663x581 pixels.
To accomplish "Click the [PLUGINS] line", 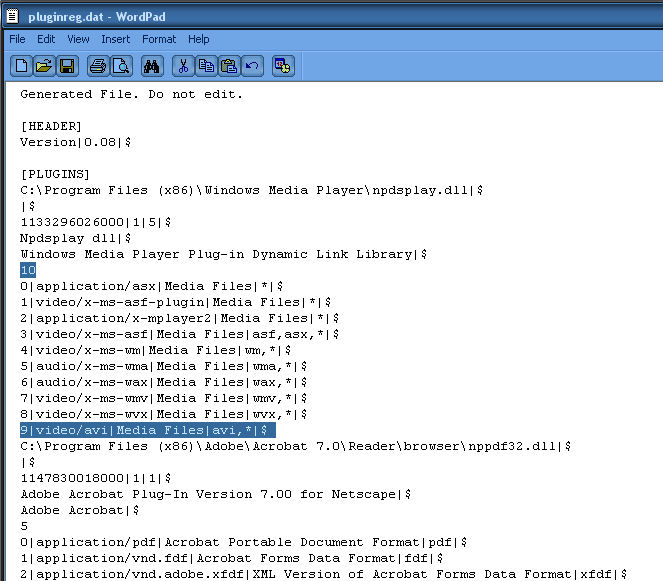I will click(x=55, y=174).
